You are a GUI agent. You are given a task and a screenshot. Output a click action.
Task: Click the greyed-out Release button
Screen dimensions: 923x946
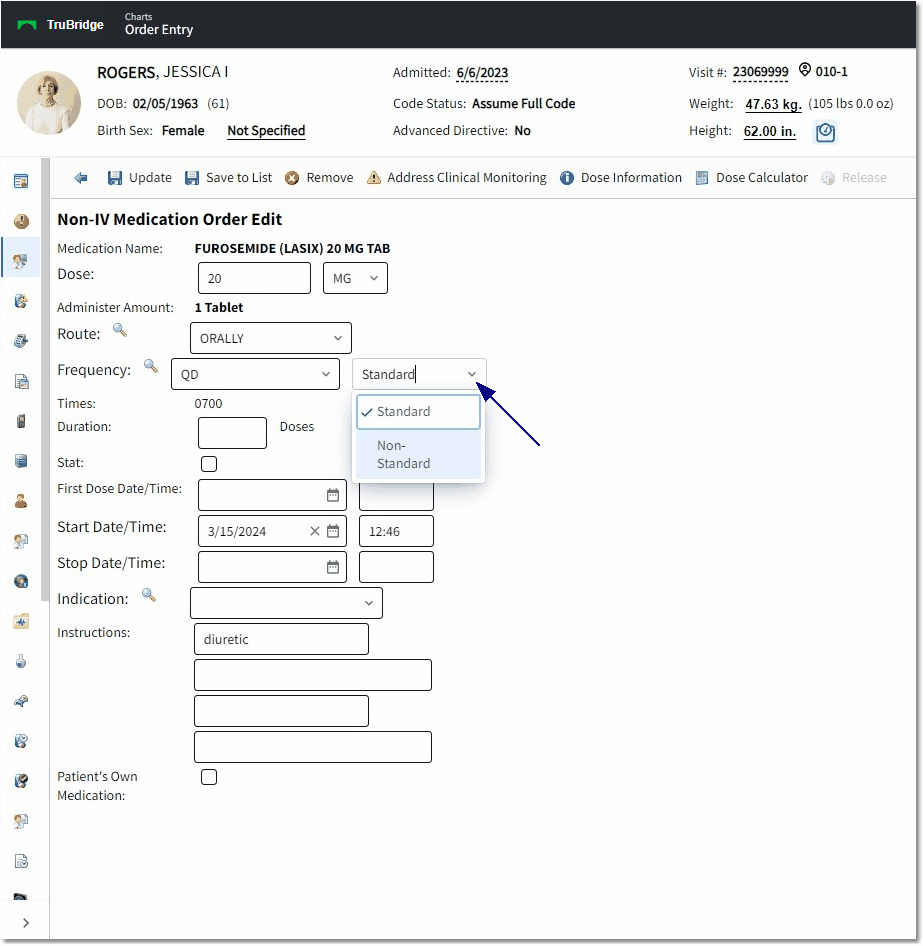(854, 177)
